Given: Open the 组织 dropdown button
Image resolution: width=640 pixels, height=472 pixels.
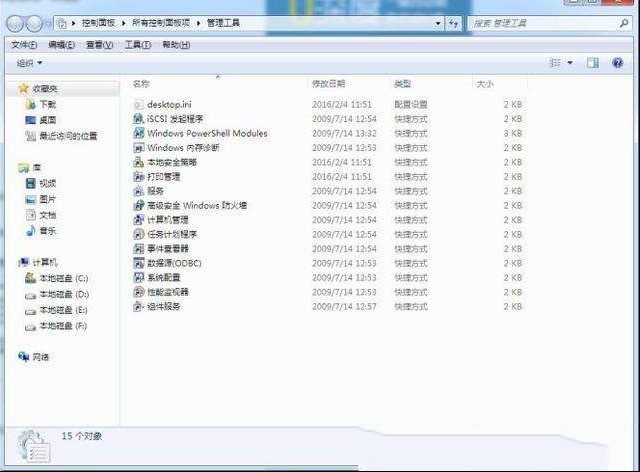Looking at the screenshot, I should coord(29,63).
